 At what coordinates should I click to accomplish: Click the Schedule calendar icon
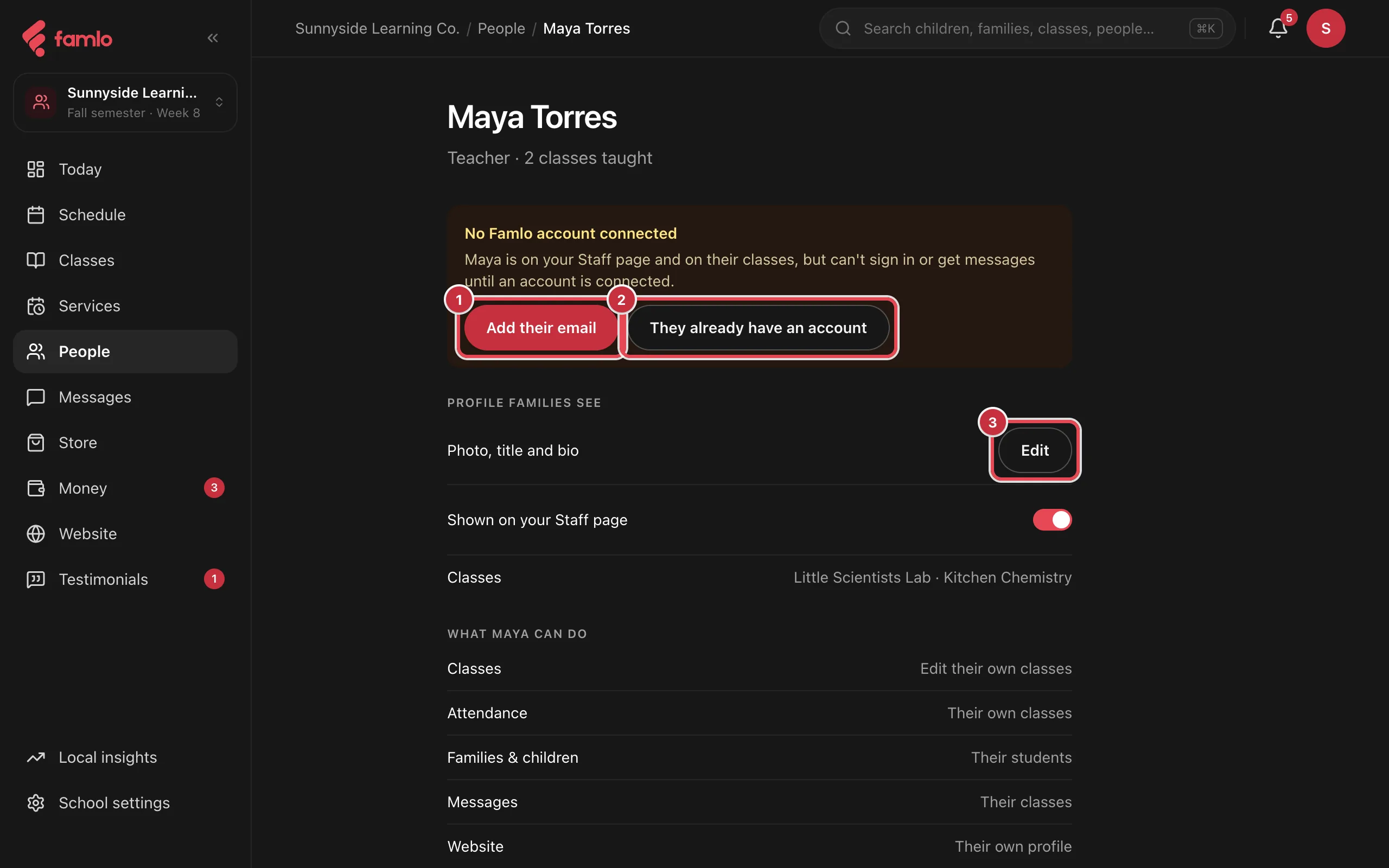[x=36, y=215]
